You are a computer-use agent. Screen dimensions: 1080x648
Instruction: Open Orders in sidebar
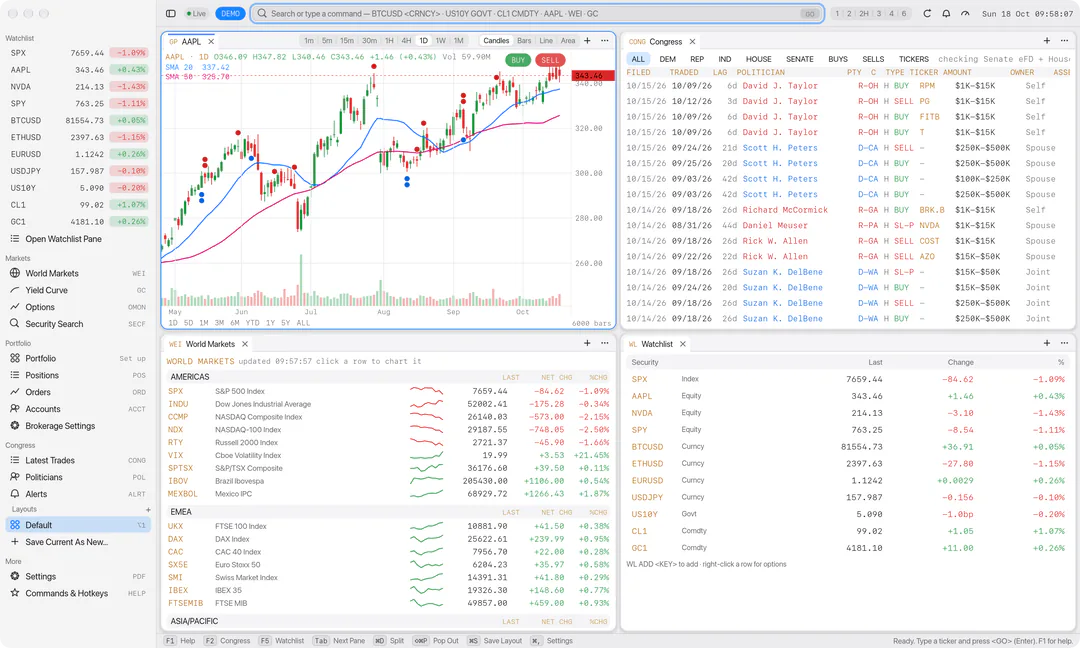tap(78, 392)
